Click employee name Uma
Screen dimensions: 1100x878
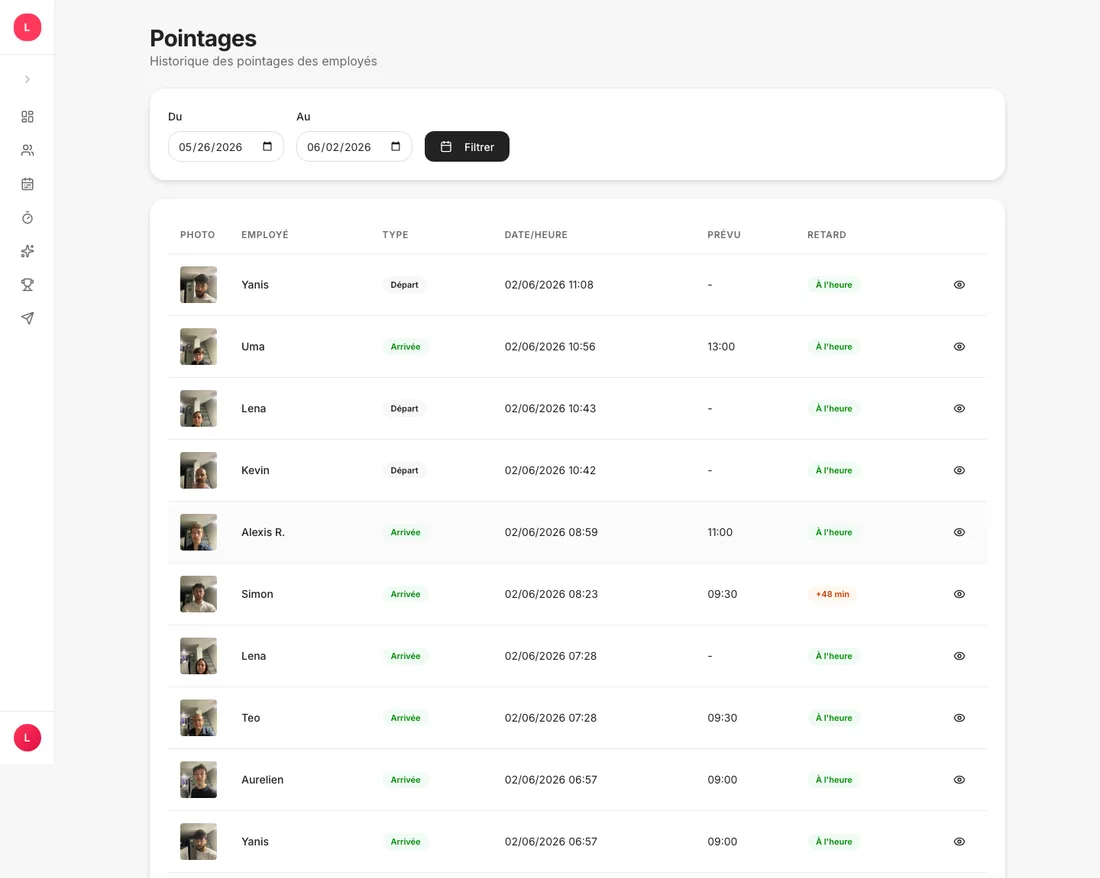[253, 346]
